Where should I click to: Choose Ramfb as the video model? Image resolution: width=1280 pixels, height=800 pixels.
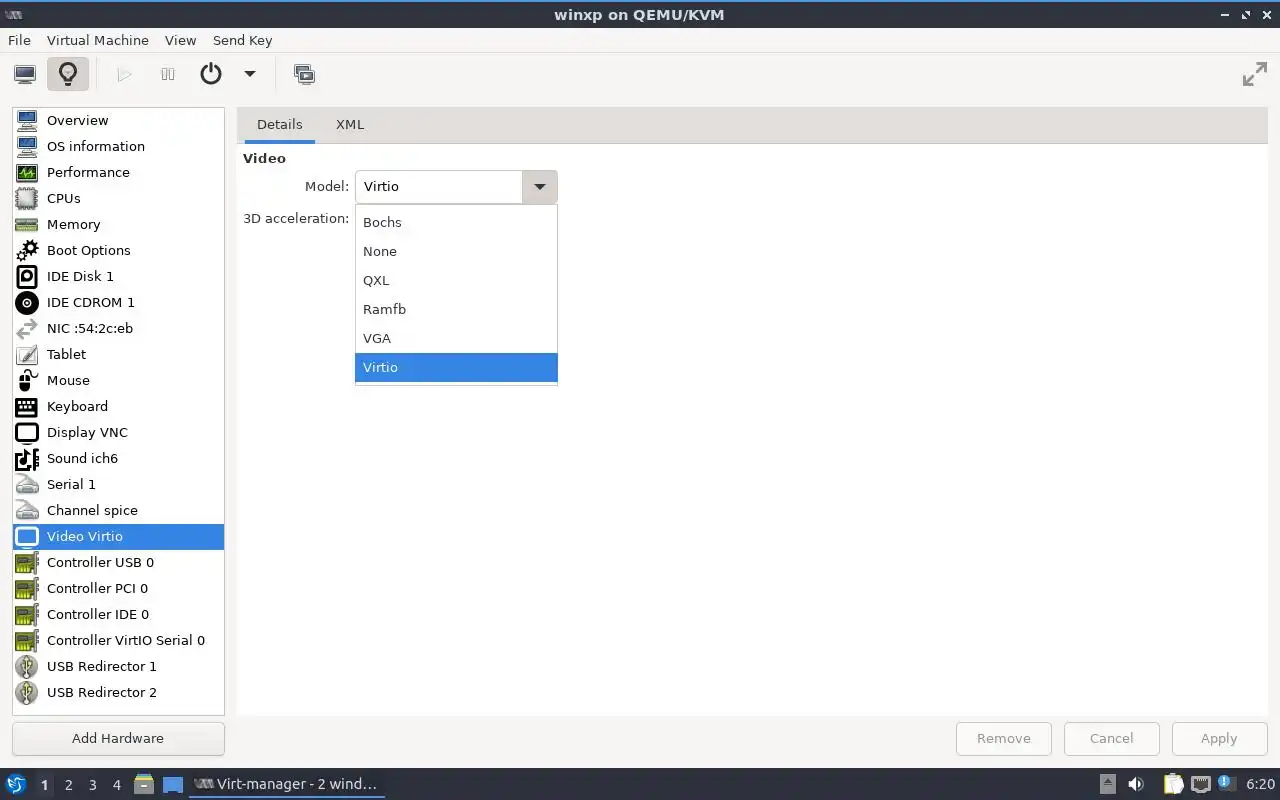coord(456,309)
